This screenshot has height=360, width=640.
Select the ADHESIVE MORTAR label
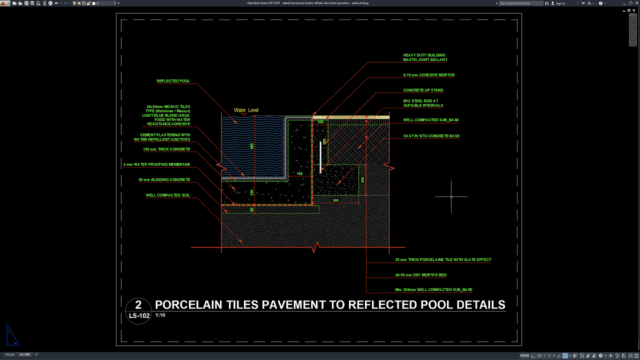(x=429, y=75)
